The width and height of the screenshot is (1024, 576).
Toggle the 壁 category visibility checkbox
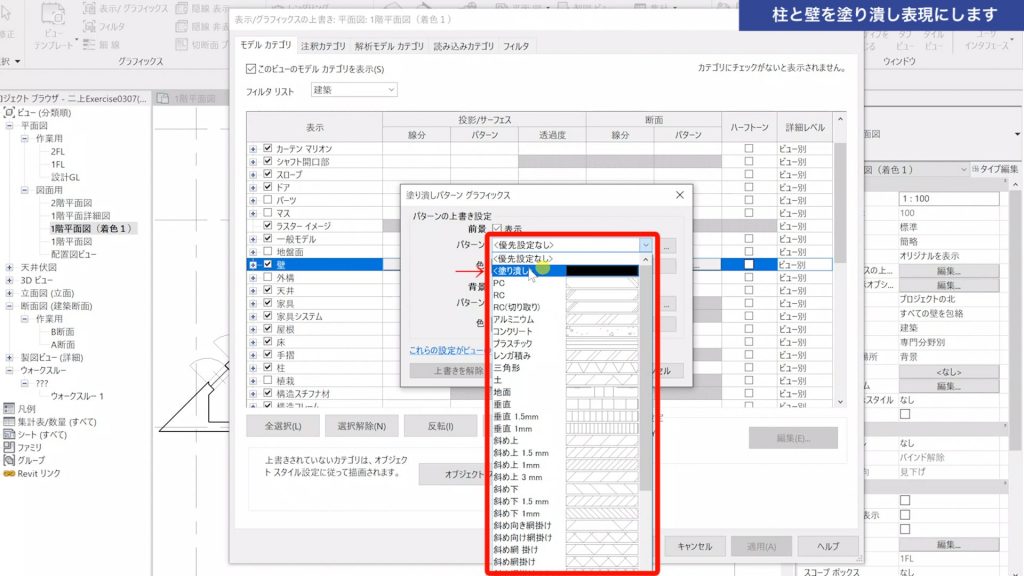(x=268, y=262)
